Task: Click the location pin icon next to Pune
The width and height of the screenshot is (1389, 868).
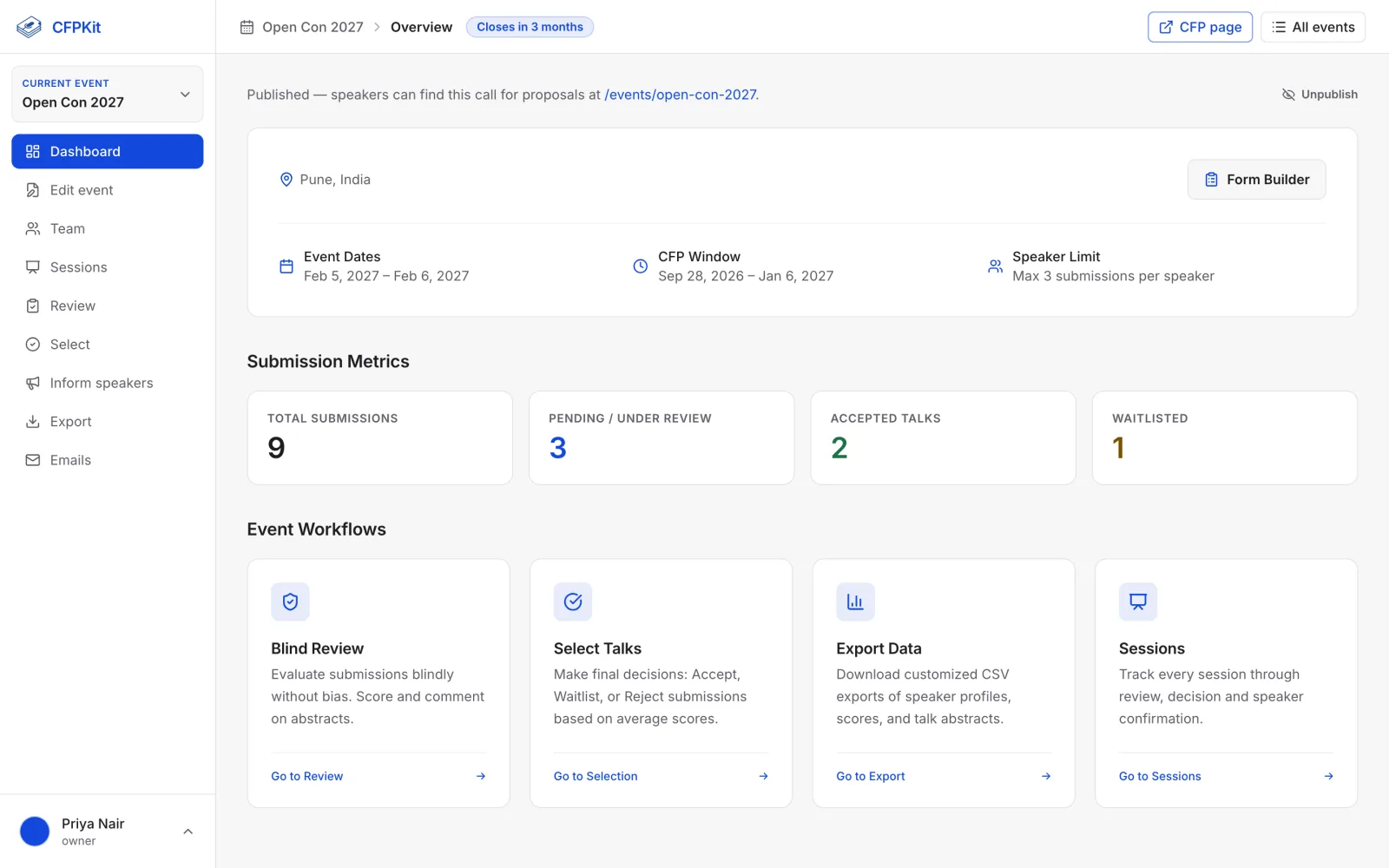Action: point(286,180)
